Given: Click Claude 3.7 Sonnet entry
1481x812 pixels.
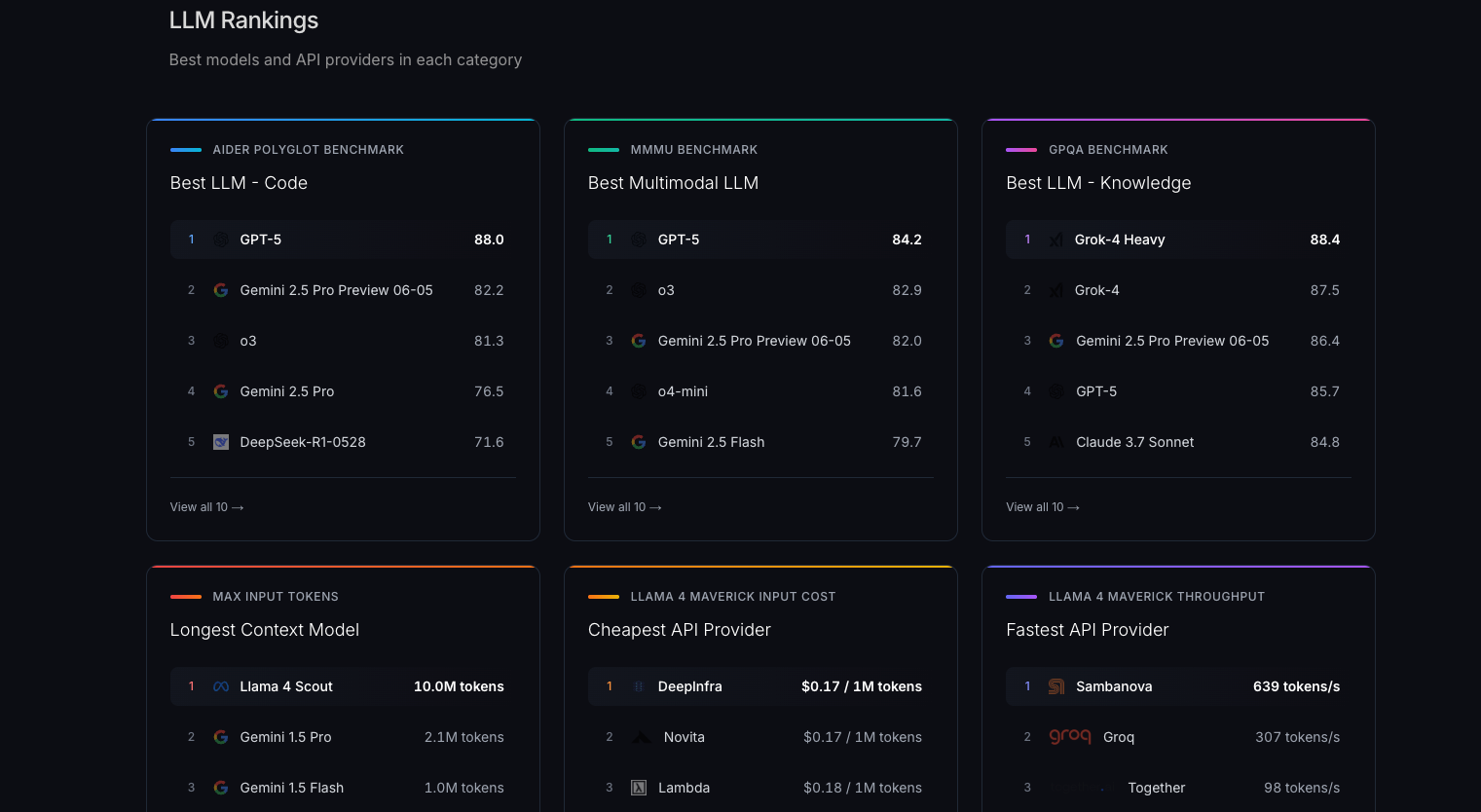Looking at the screenshot, I should [1134, 442].
